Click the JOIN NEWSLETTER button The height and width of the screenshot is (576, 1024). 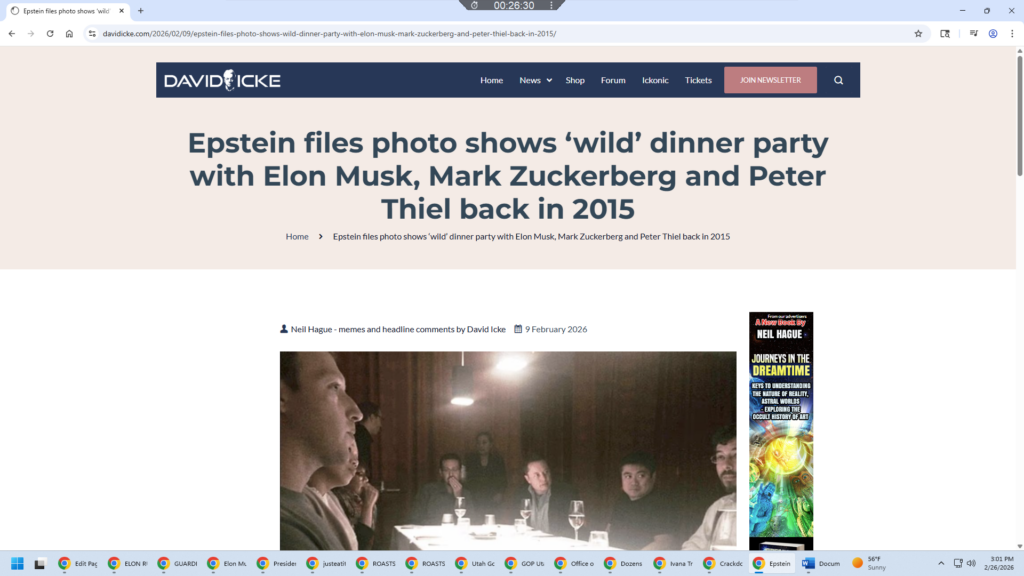[x=770, y=80]
